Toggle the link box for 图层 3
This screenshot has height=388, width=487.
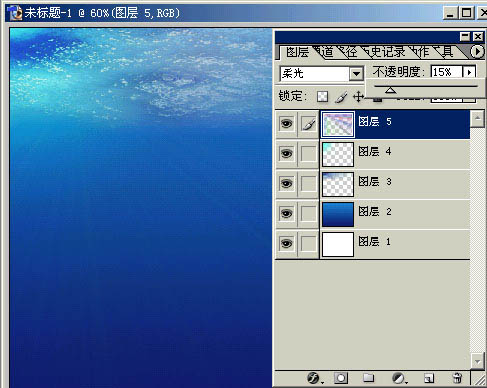coord(309,184)
